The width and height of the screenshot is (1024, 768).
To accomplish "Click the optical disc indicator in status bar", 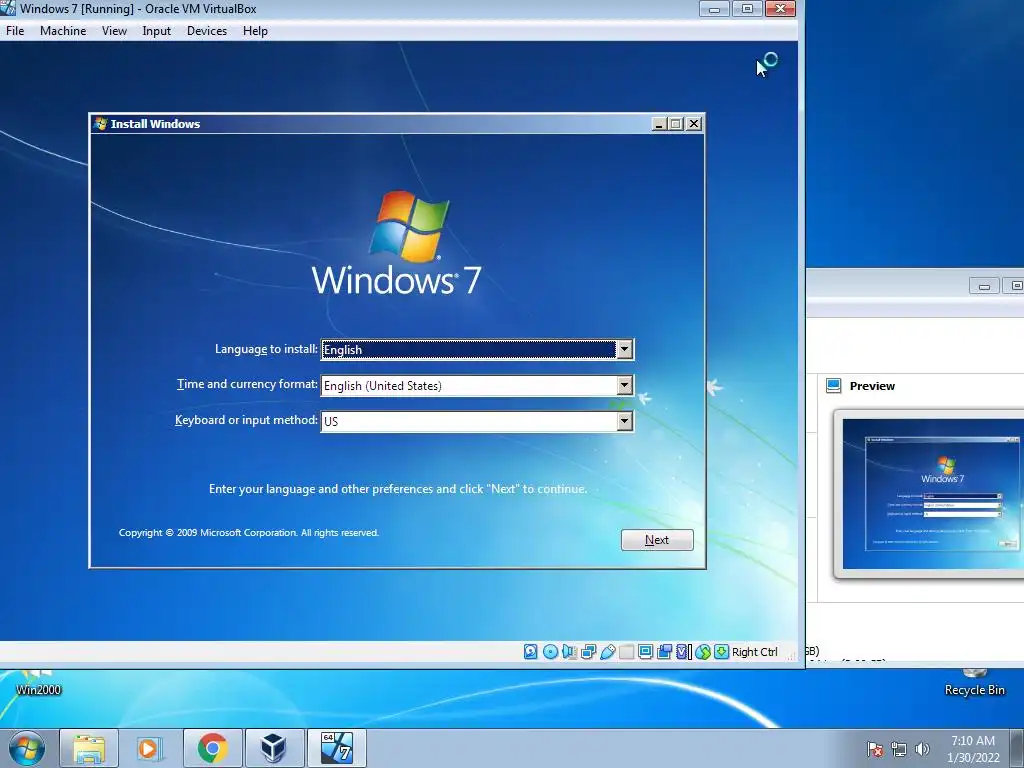I will click(x=550, y=652).
